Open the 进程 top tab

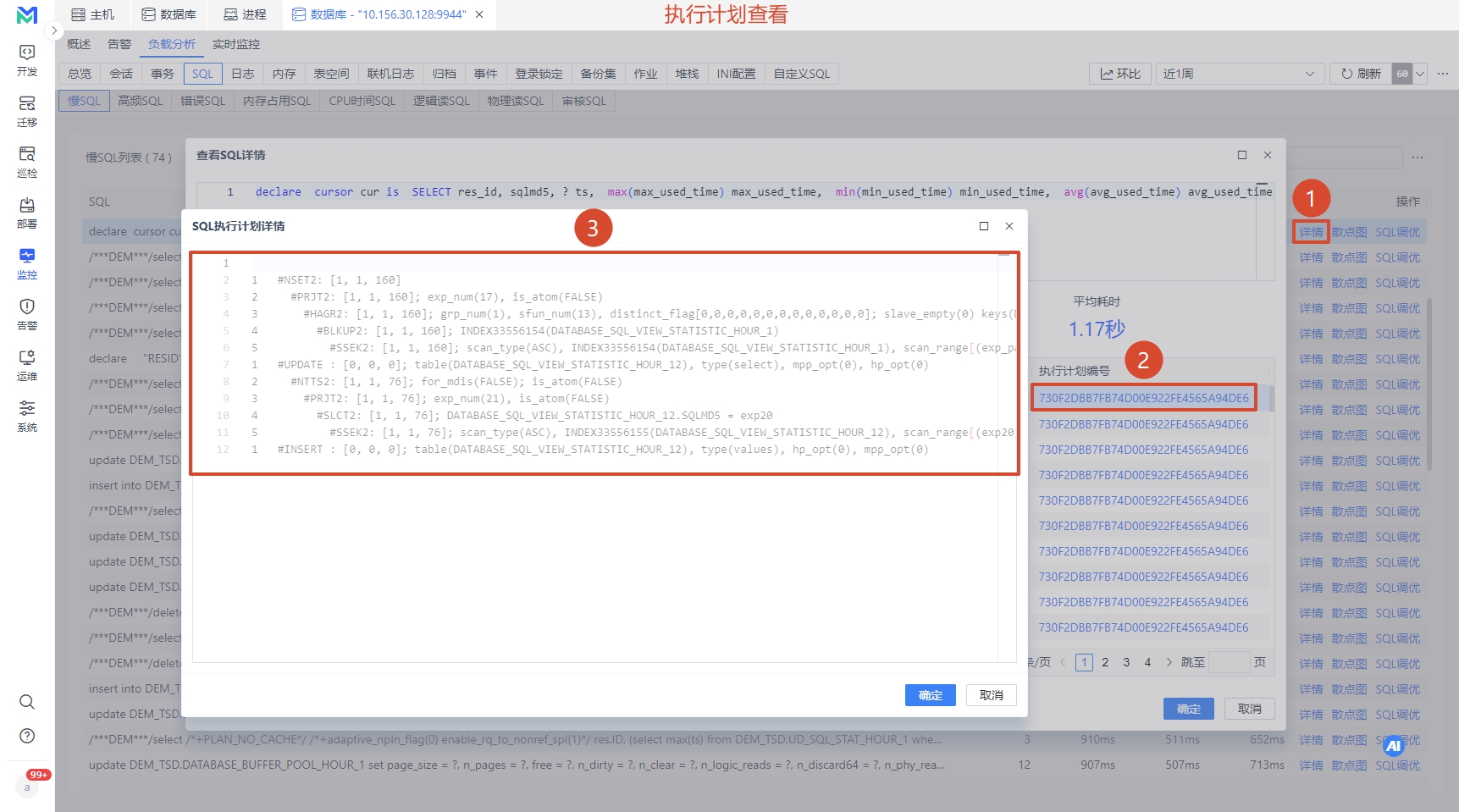246,14
